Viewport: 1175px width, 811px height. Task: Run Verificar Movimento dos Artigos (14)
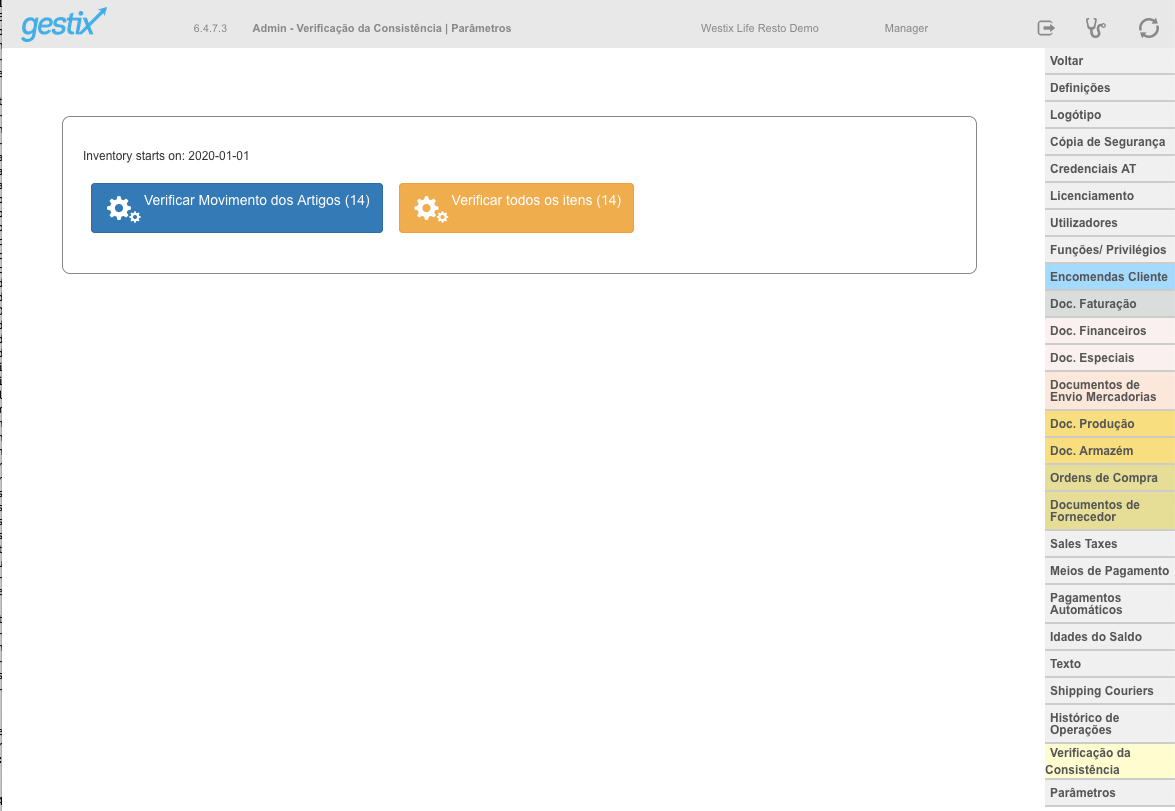click(237, 208)
